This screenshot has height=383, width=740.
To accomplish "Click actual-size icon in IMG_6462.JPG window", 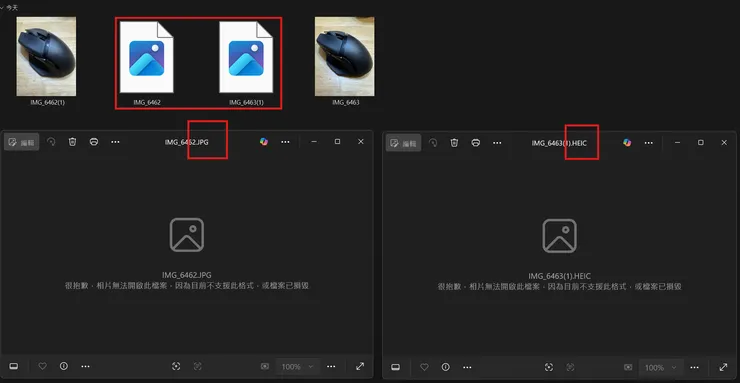I will [198, 366].
